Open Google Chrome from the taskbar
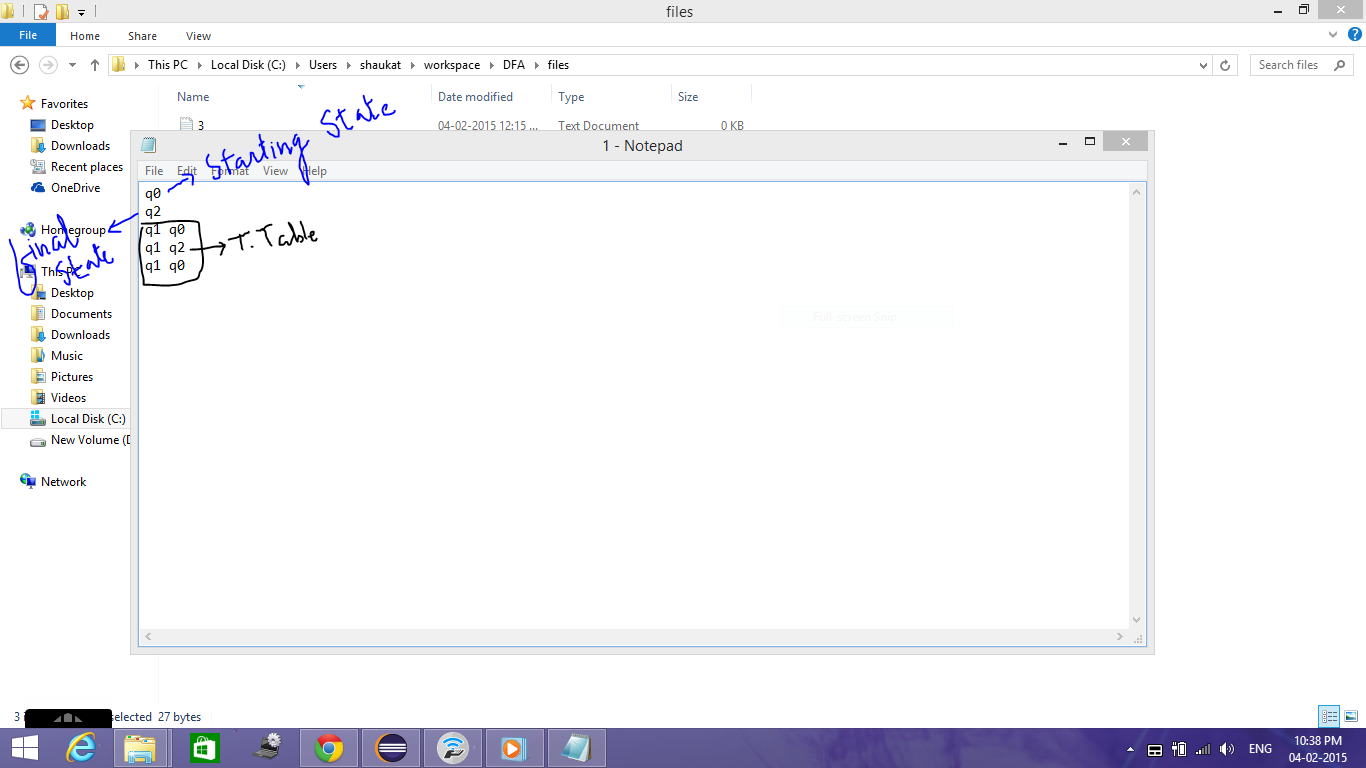The image size is (1366, 768). tap(329, 747)
